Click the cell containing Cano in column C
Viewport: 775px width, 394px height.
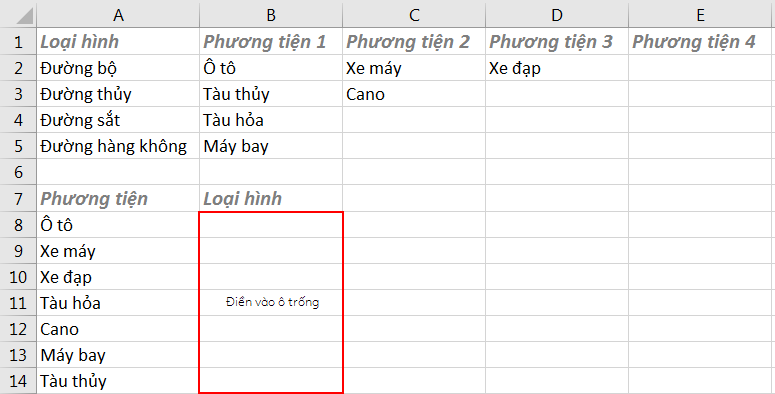click(414, 94)
